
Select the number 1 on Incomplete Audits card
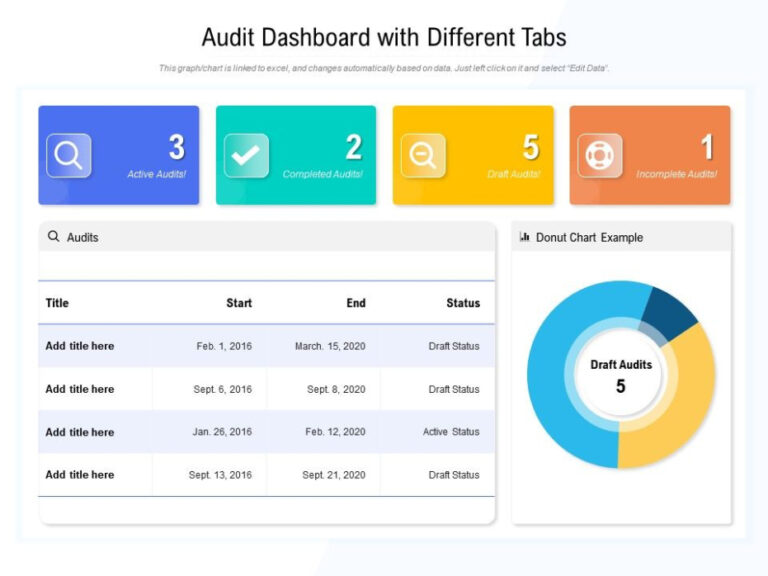tap(707, 147)
